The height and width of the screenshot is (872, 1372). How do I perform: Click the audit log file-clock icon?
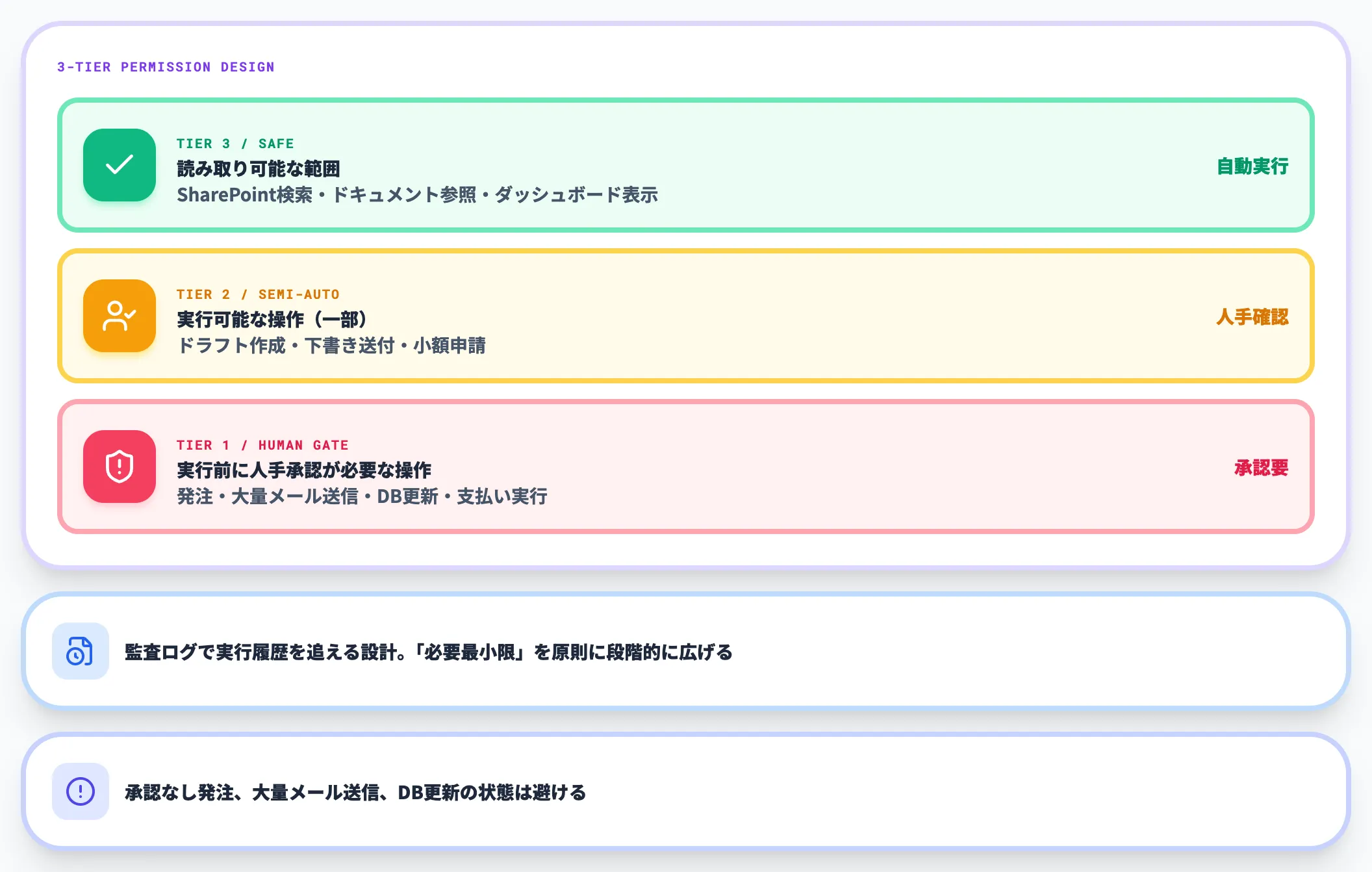point(81,651)
